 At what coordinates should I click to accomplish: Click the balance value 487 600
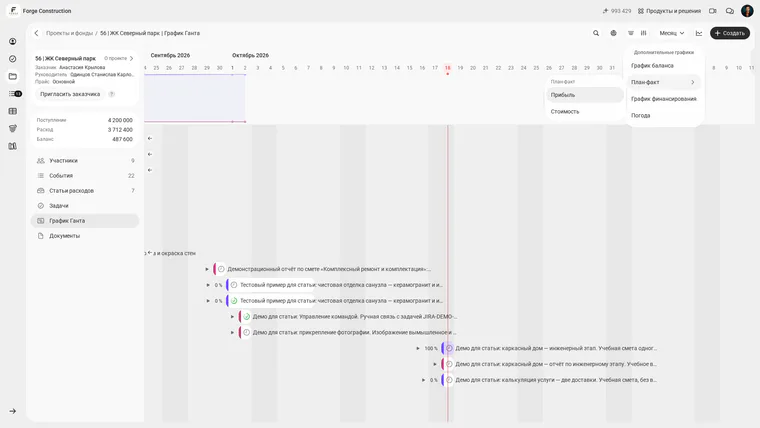point(122,139)
